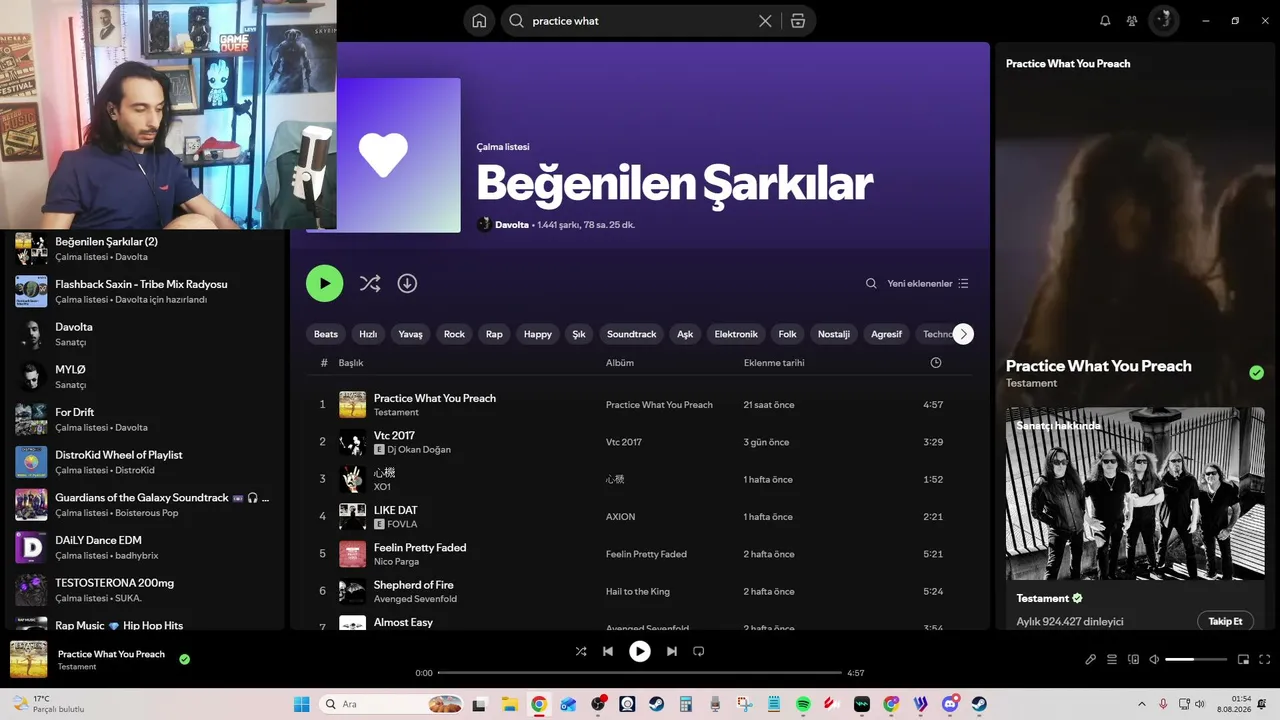Switch to full screen view icon
This screenshot has height=720, width=1280.
(1265, 659)
